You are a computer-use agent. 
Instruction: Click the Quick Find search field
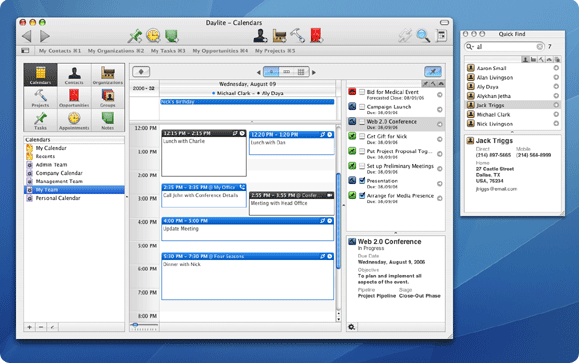click(x=505, y=47)
